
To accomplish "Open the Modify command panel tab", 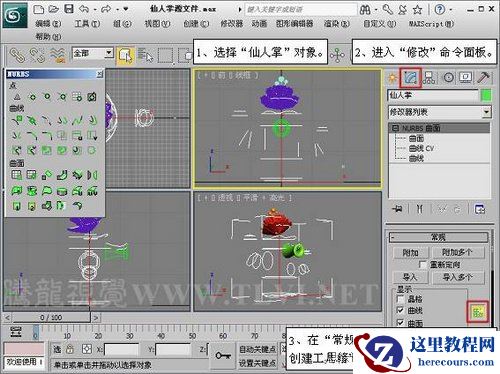I will pyautogui.click(x=411, y=78).
